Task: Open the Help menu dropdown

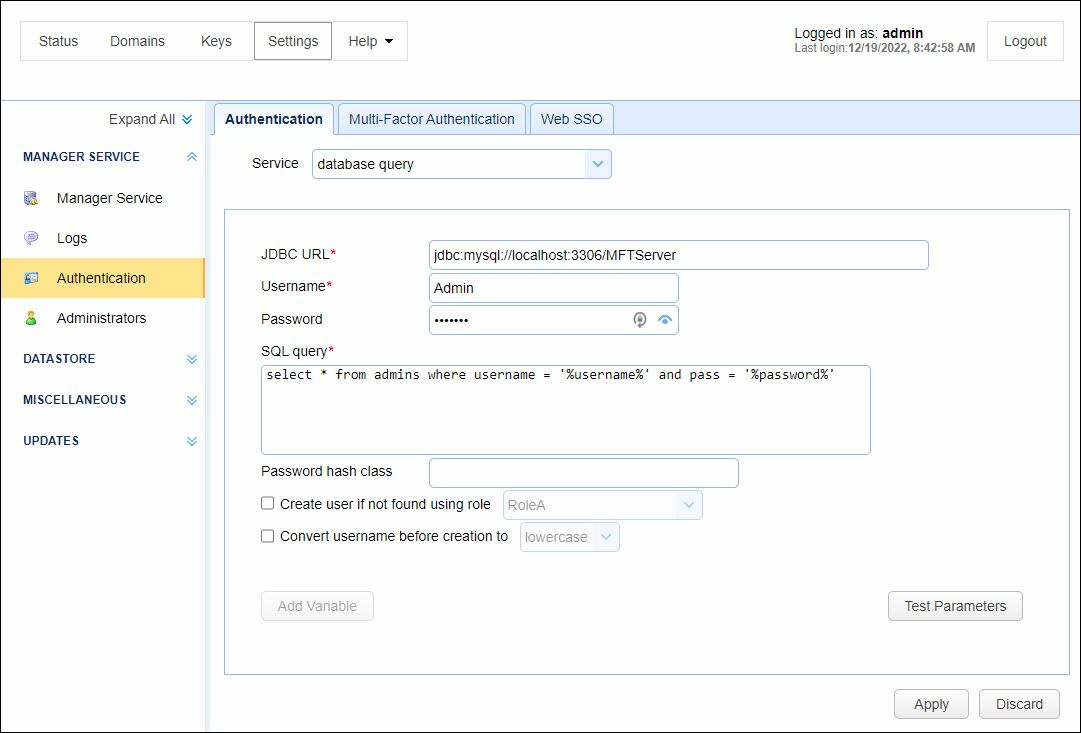Action: [370, 41]
